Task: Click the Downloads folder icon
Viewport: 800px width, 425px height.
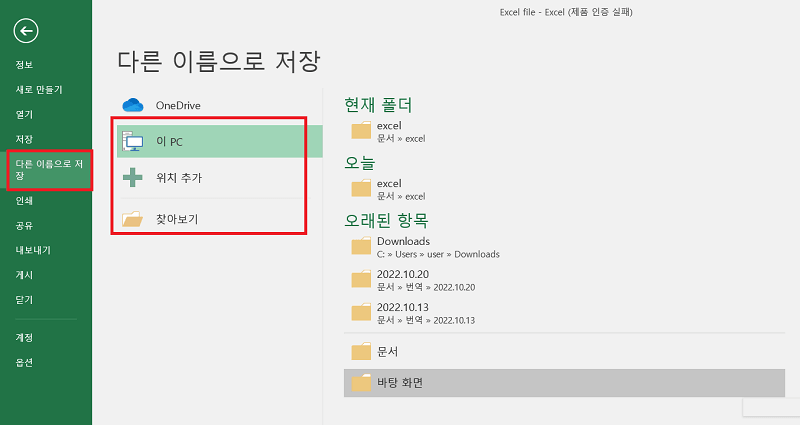Action: [x=361, y=246]
